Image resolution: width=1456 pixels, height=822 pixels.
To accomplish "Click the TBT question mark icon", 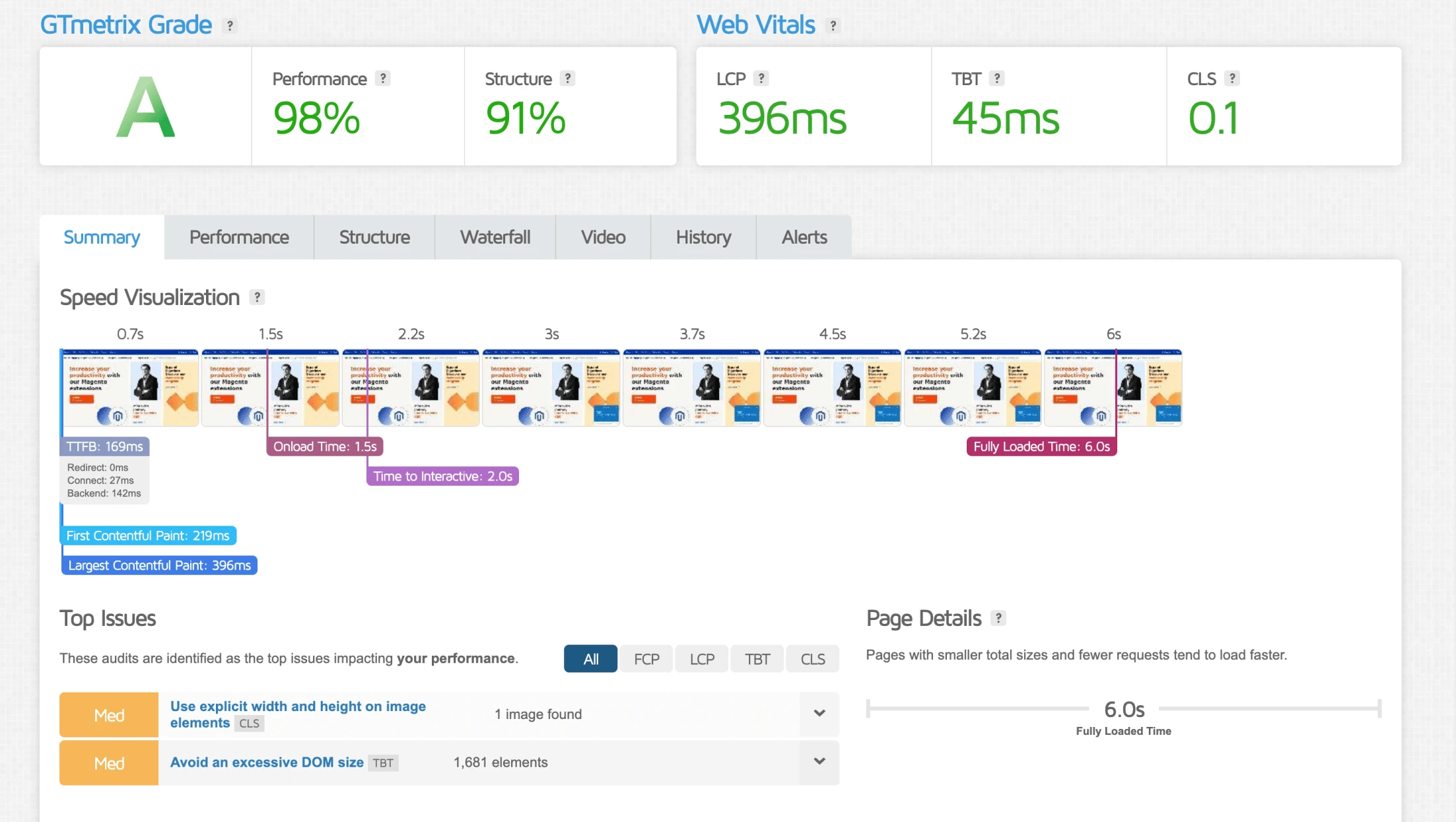I will point(997,79).
